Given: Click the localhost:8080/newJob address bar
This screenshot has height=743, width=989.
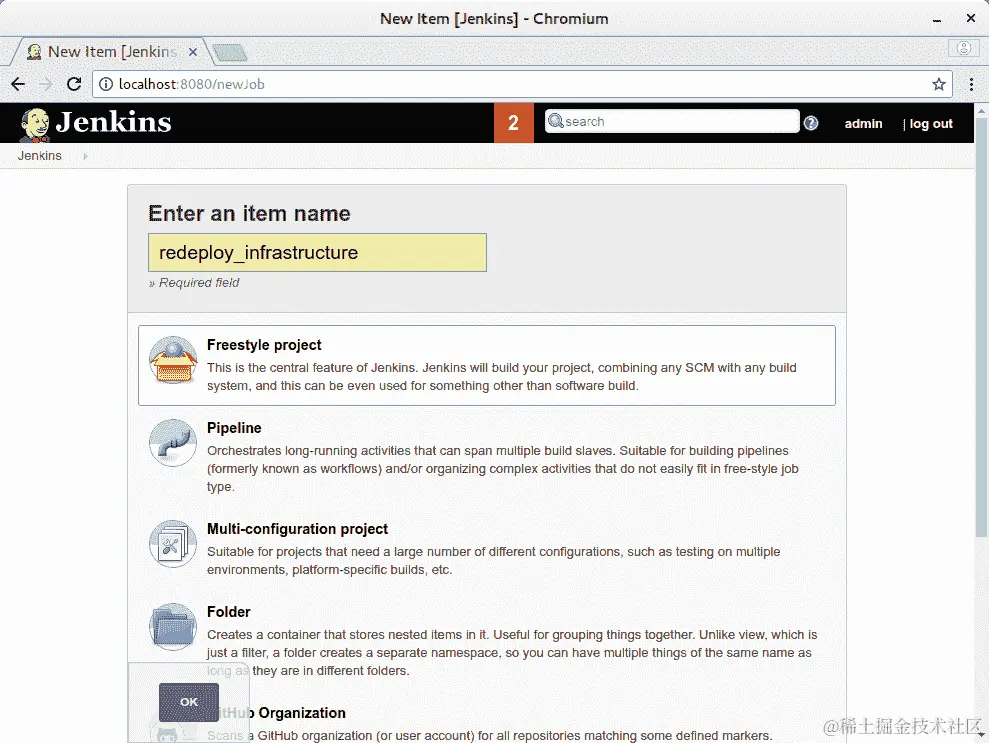Looking at the screenshot, I should point(522,84).
